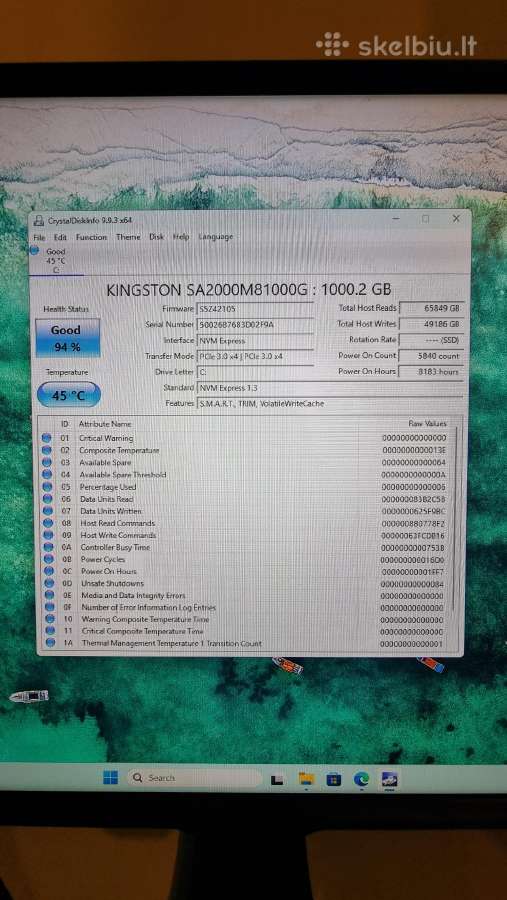Image resolution: width=507 pixels, height=900 pixels.
Task: Open the Edit menu
Action: (x=60, y=237)
